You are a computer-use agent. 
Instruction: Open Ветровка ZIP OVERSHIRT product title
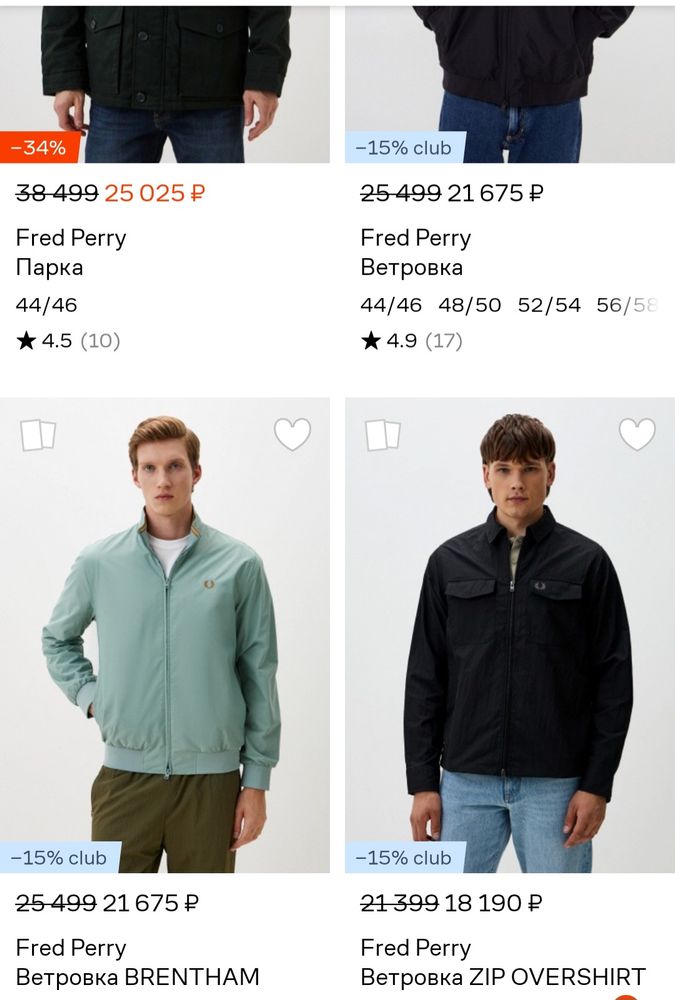click(503, 977)
